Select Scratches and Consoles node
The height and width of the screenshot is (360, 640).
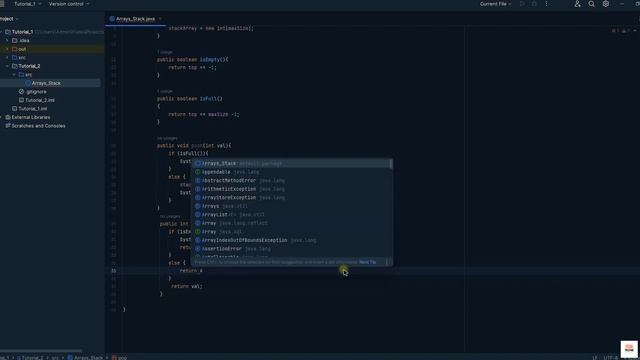pyautogui.click(x=38, y=126)
